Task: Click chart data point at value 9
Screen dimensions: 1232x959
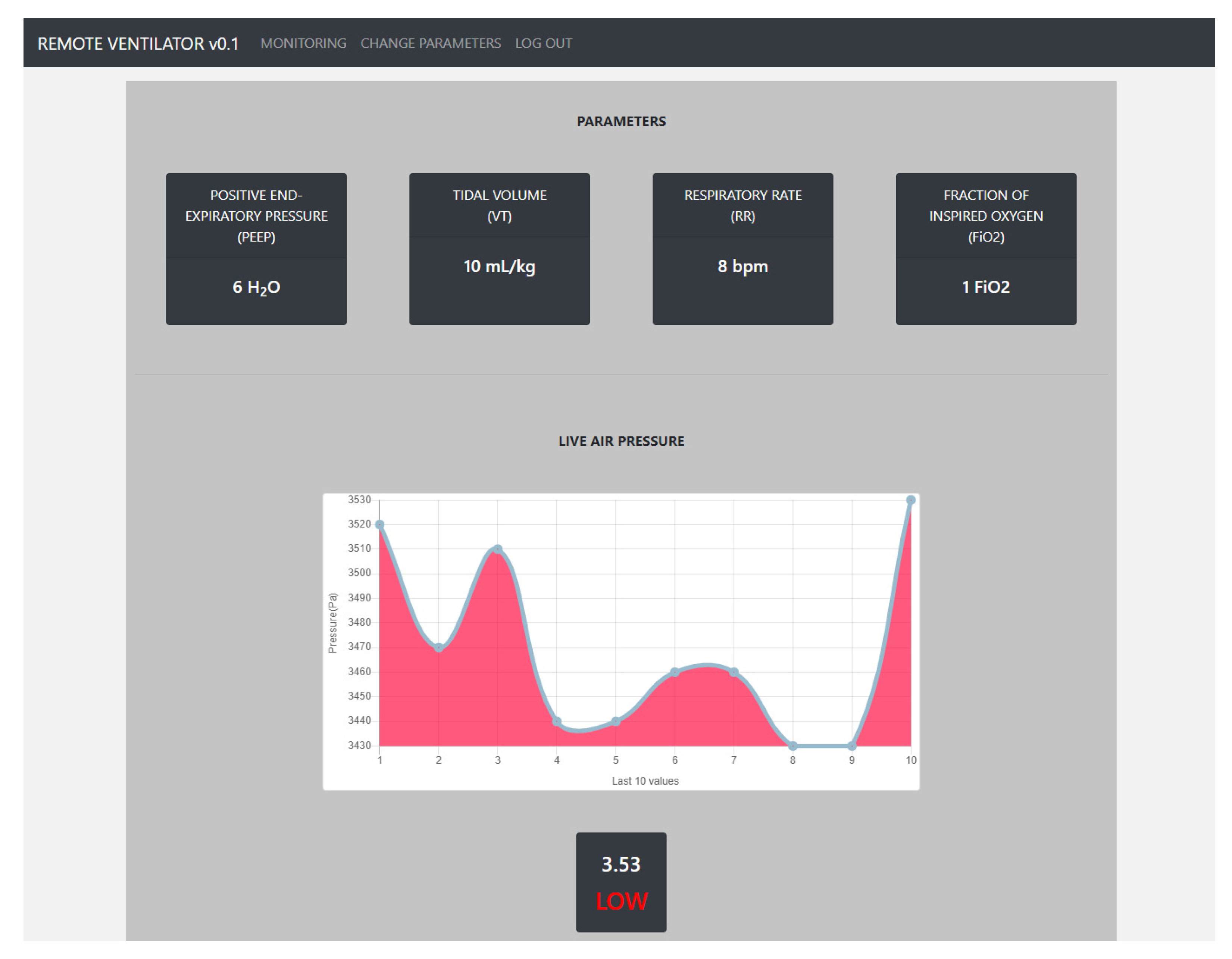Action: click(852, 745)
